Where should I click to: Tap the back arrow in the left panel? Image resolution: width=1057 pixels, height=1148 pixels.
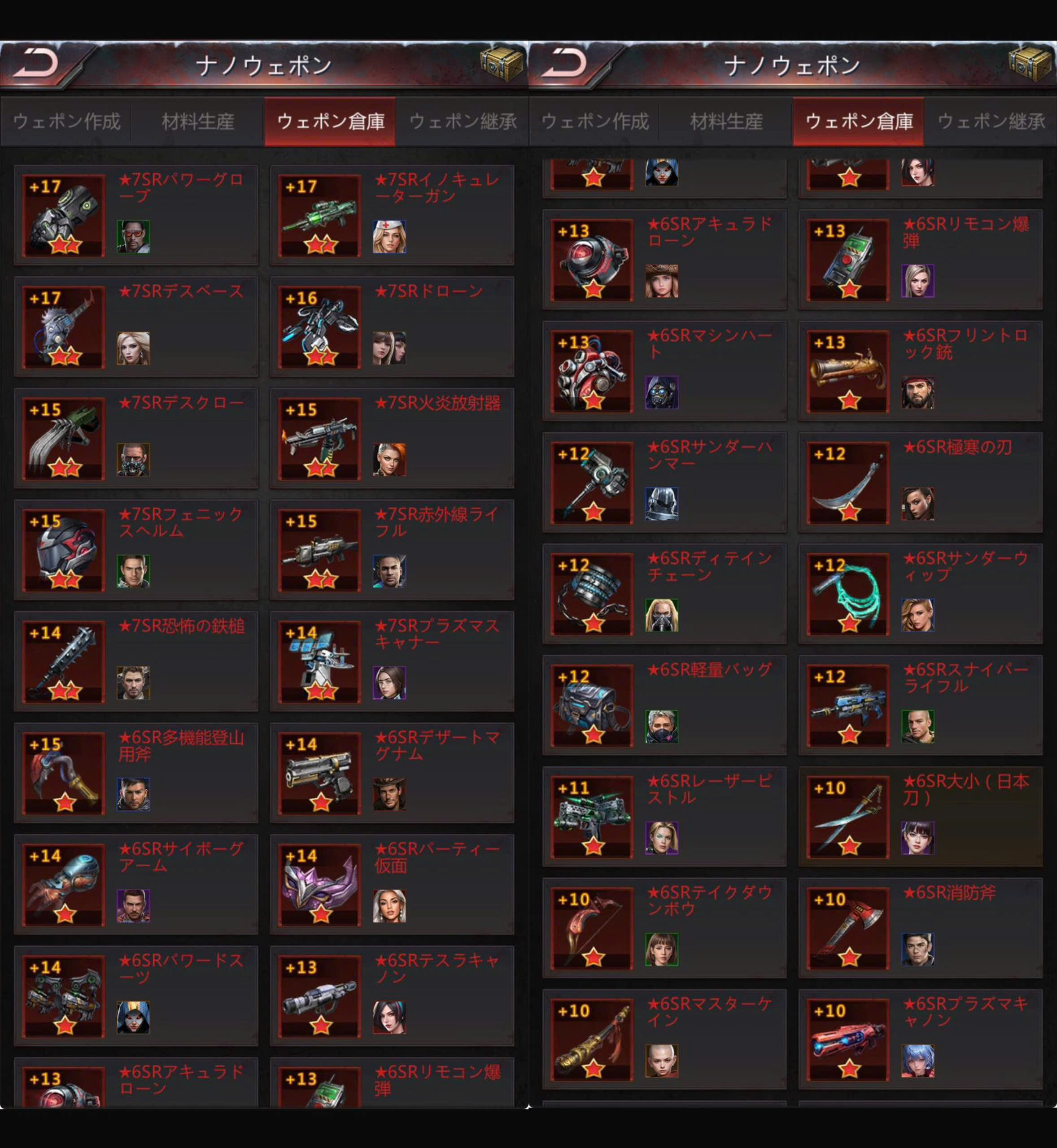pyautogui.click(x=35, y=64)
